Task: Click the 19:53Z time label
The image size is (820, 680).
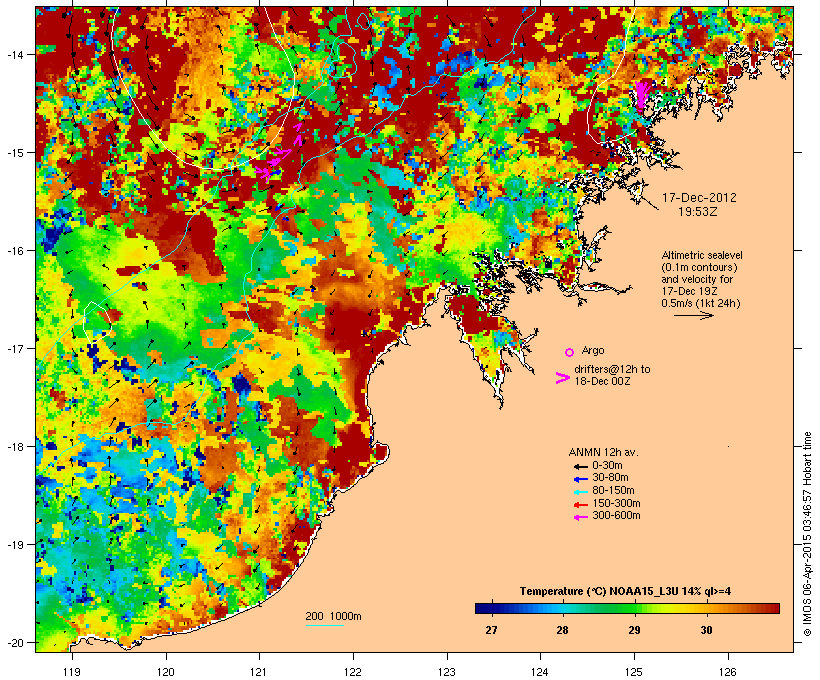Action: click(698, 212)
